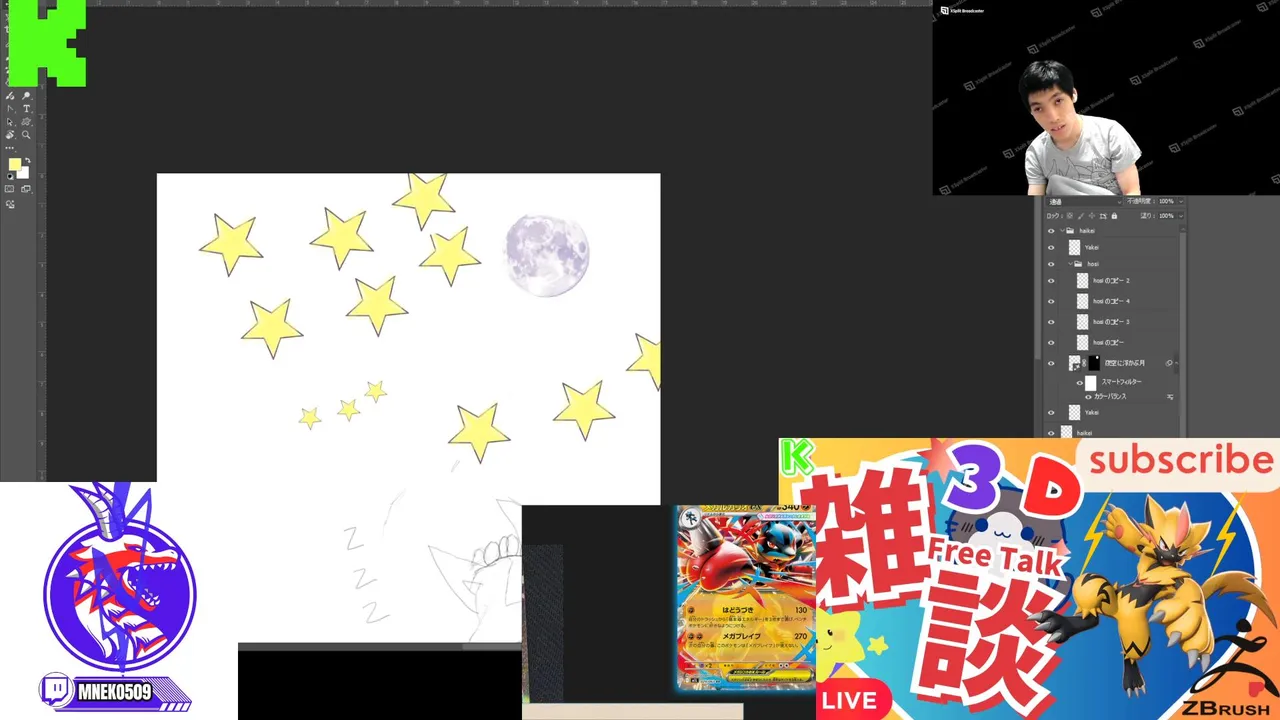Screen dimensions: 1280x720
Task: Lock artboard nesting in the Layers panel
Action: click(x=1103, y=216)
